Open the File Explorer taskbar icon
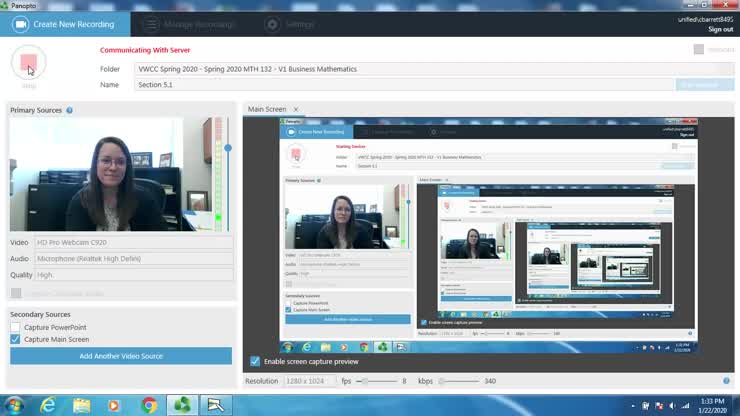The height and width of the screenshot is (416, 740). 81,405
